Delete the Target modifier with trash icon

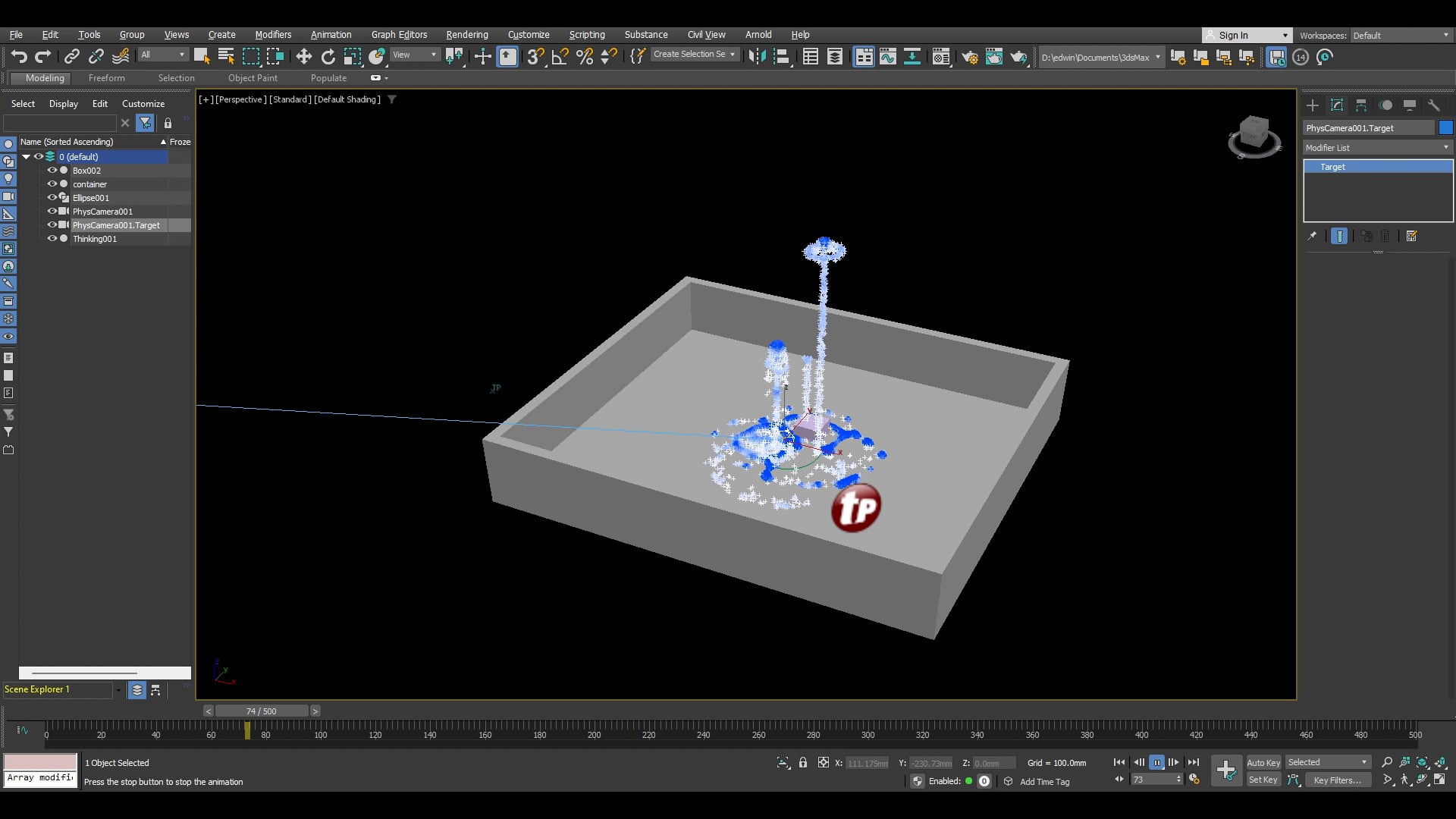[x=1385, y=236]
